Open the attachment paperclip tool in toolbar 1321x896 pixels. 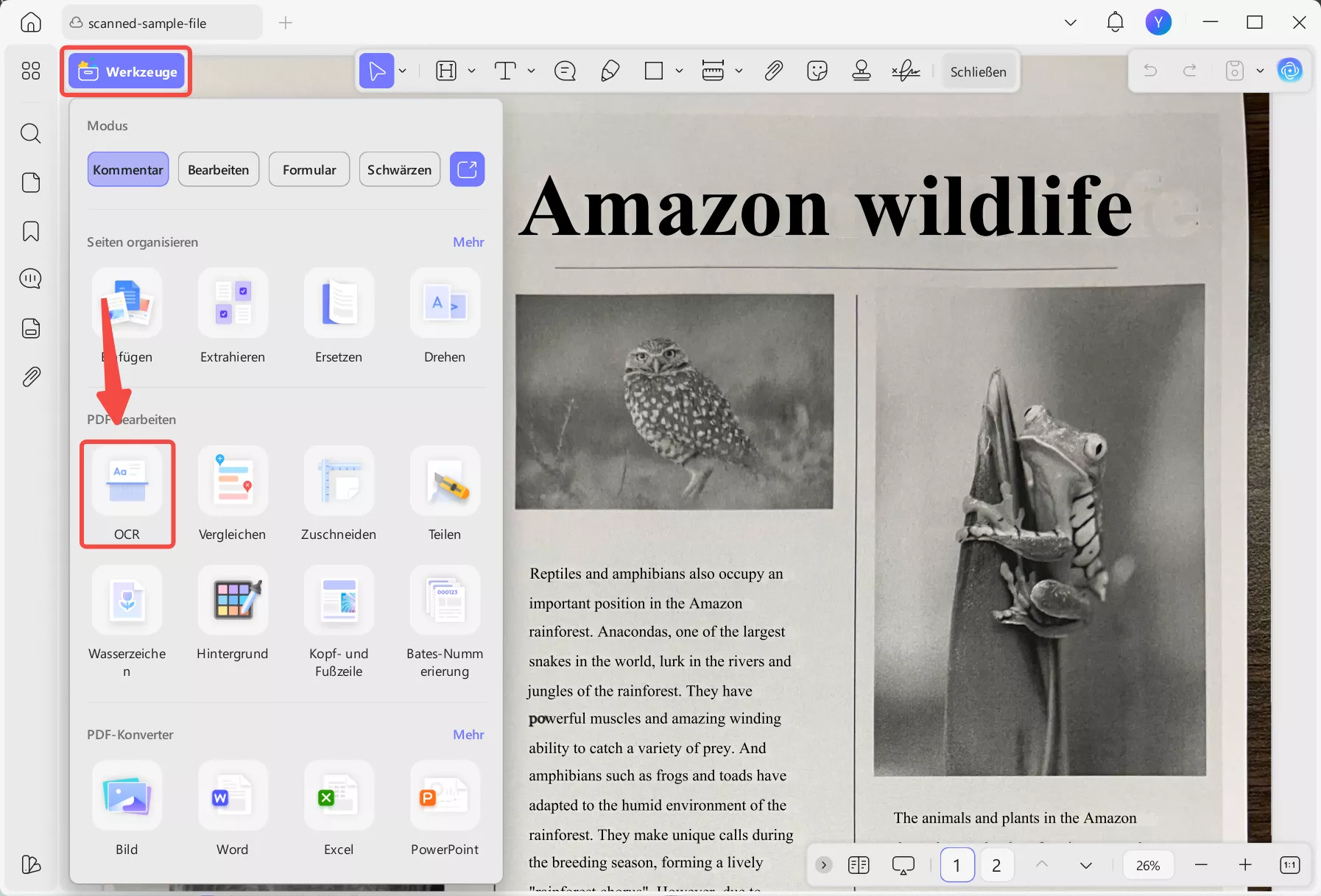(x=773, y=71)
